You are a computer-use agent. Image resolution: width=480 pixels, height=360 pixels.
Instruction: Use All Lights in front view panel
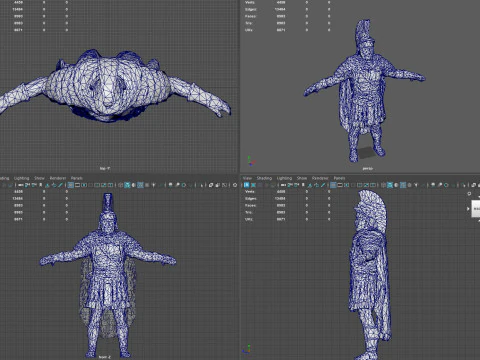[153, 185]
